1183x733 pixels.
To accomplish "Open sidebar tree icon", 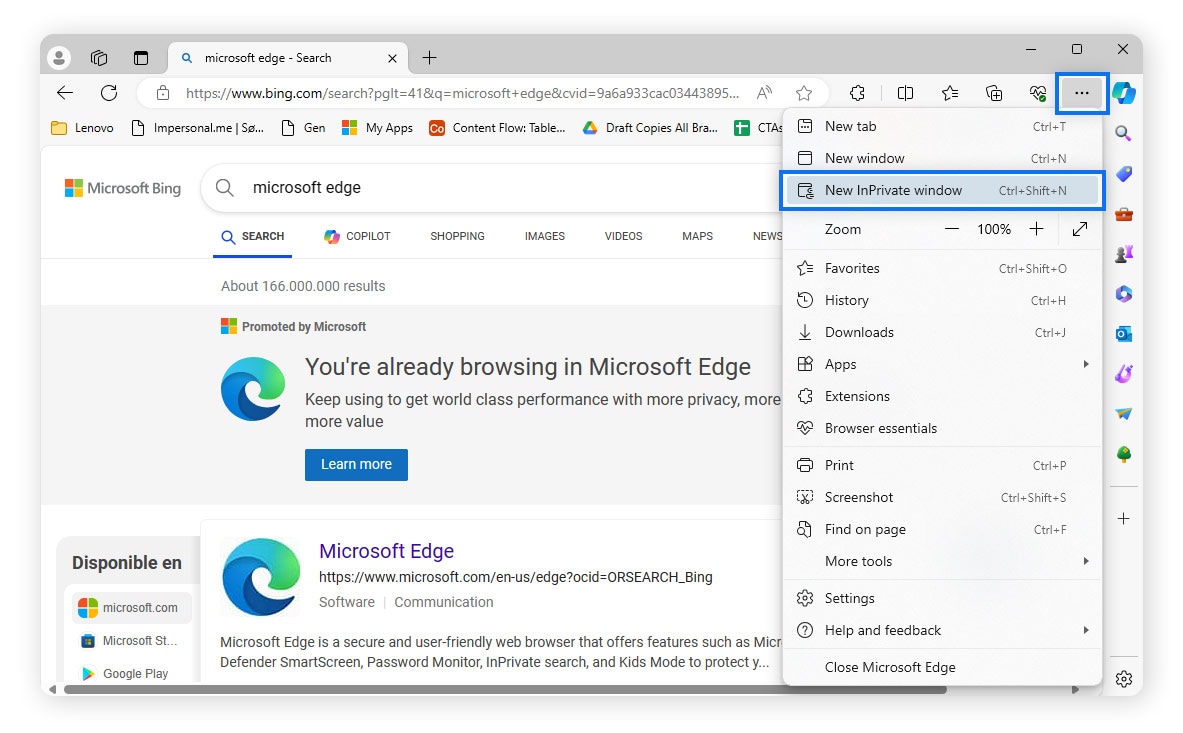I will 1123,454.
